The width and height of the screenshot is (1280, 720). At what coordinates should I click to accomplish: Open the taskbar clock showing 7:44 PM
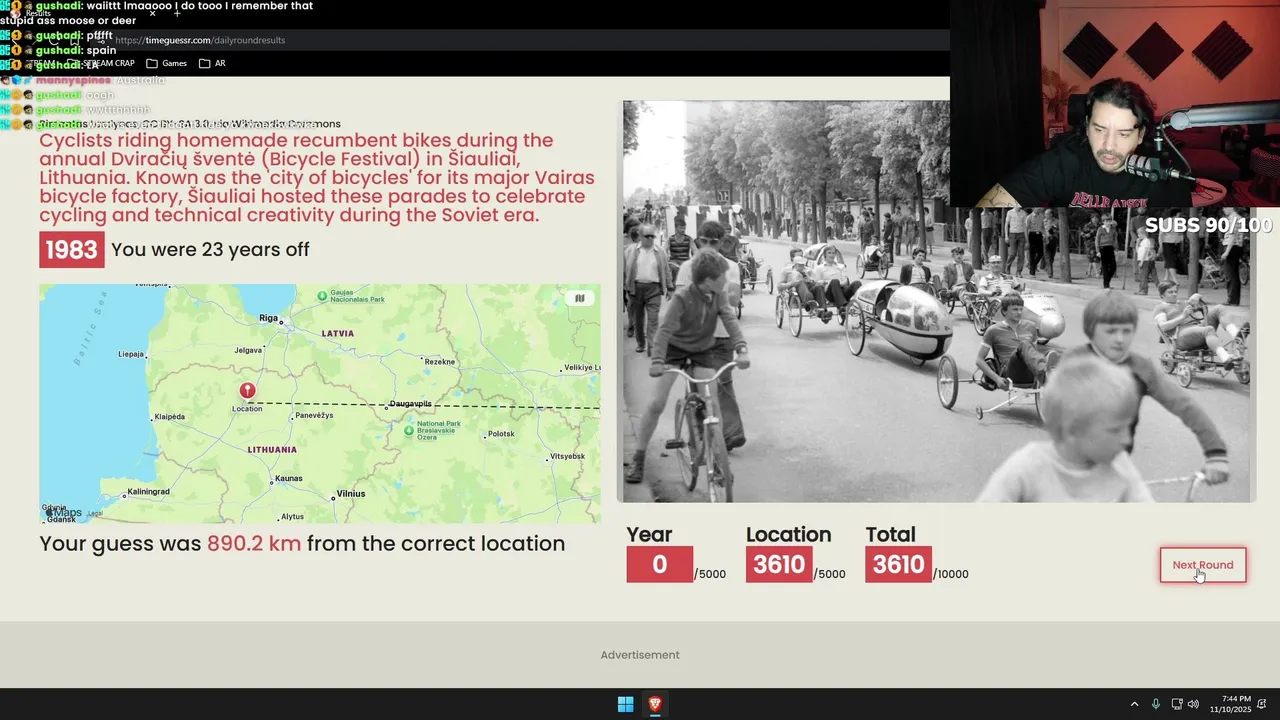[1231, 704]
